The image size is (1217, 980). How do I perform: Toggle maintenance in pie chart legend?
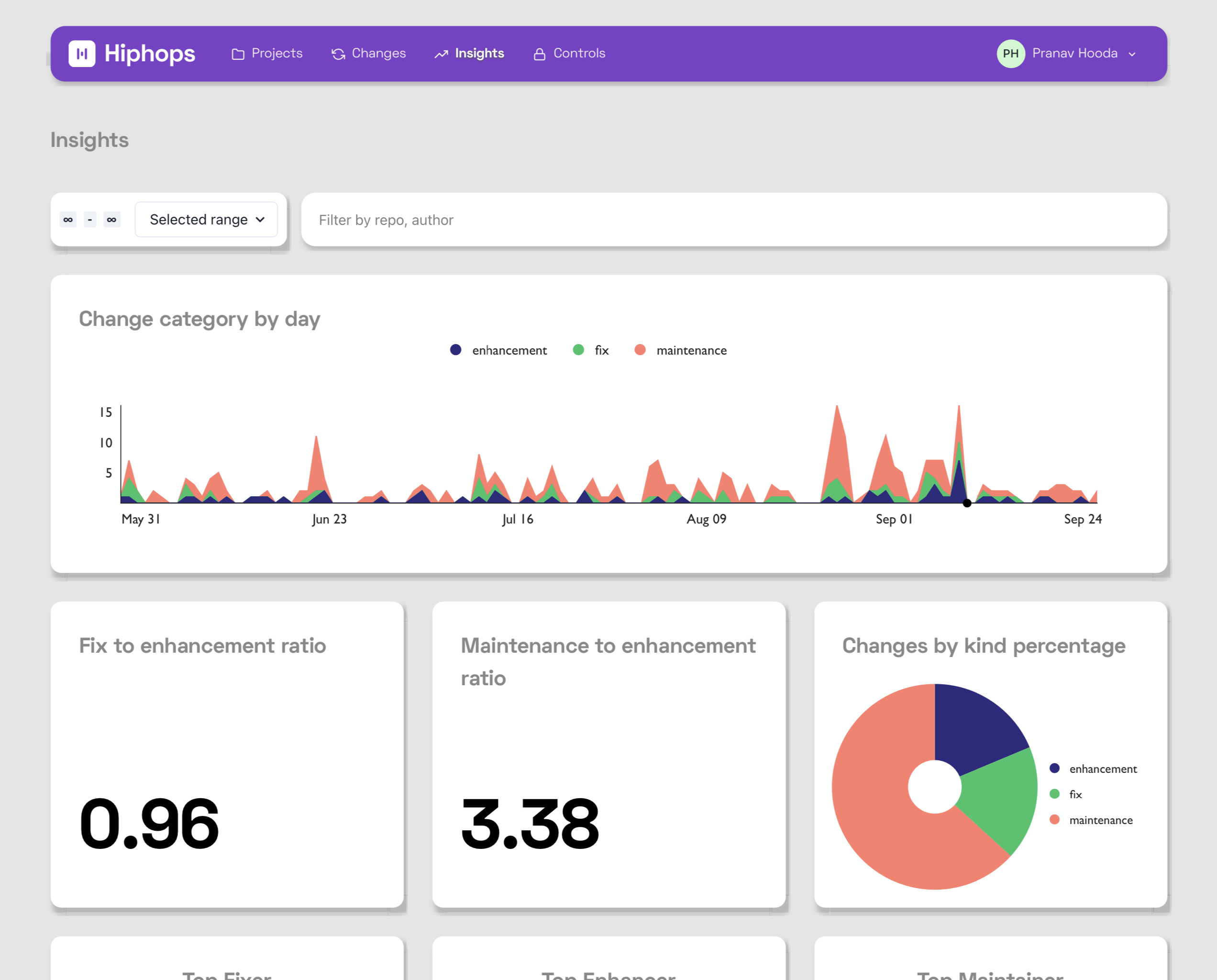coord(1091,820)
